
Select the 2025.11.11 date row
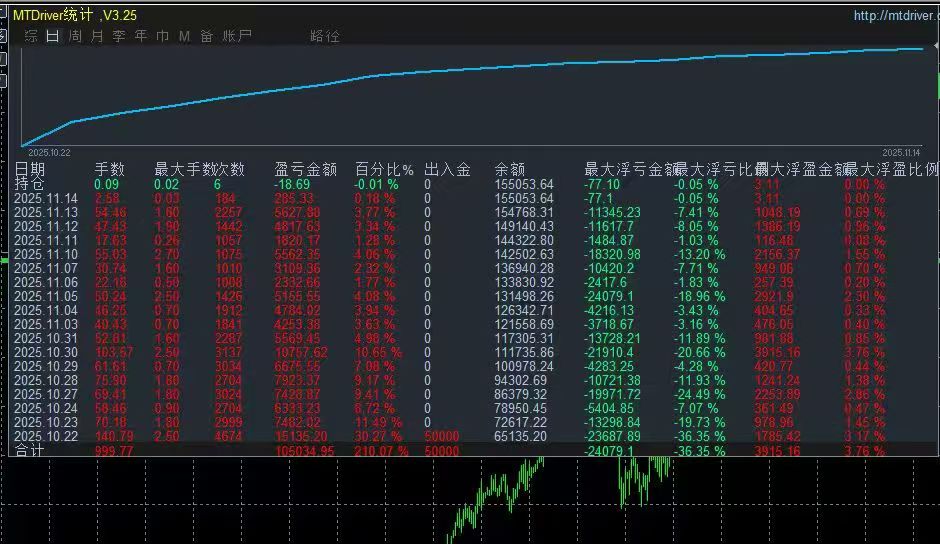(46, 240)
